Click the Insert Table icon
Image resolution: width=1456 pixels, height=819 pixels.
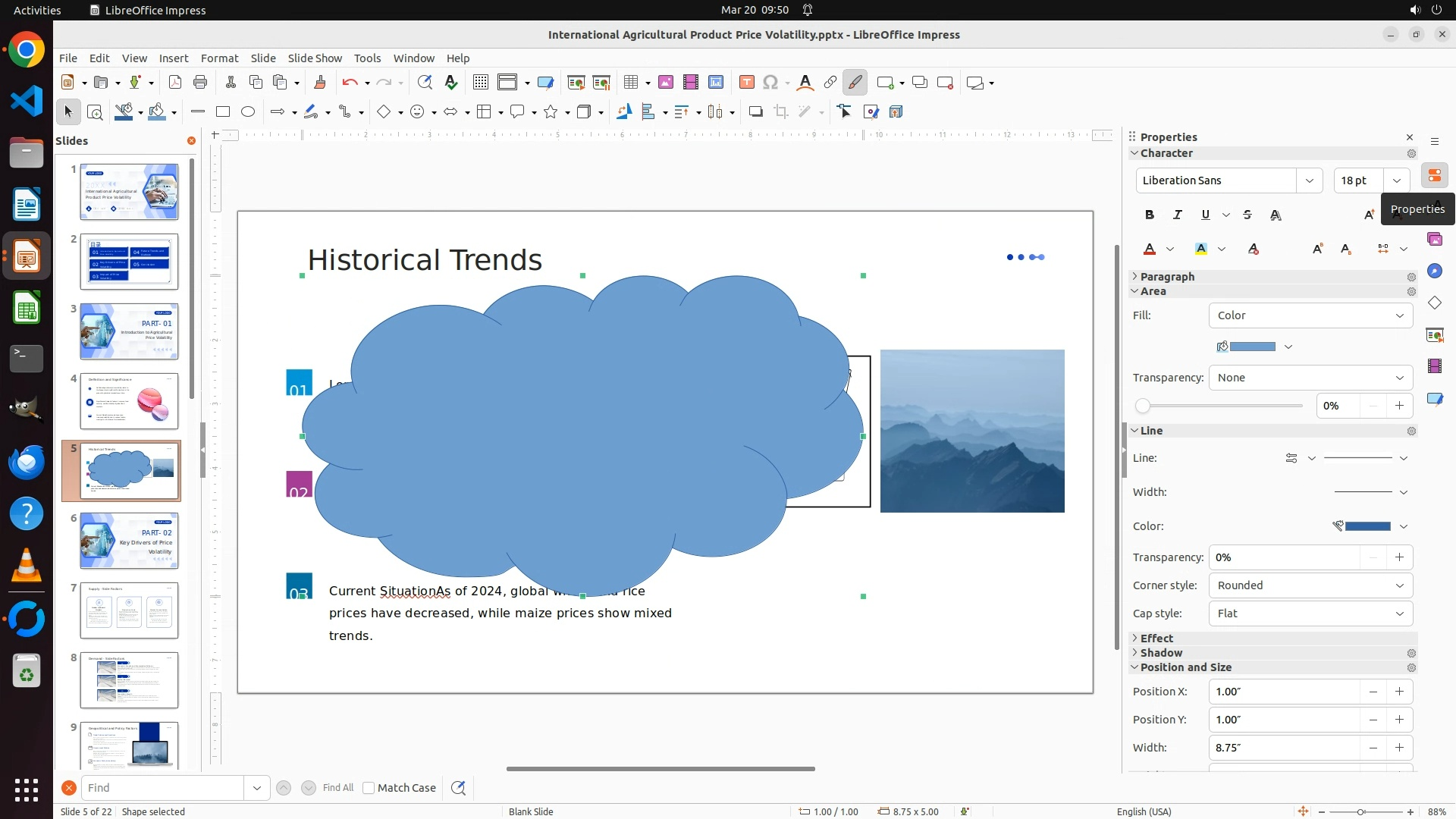point(631,83)
